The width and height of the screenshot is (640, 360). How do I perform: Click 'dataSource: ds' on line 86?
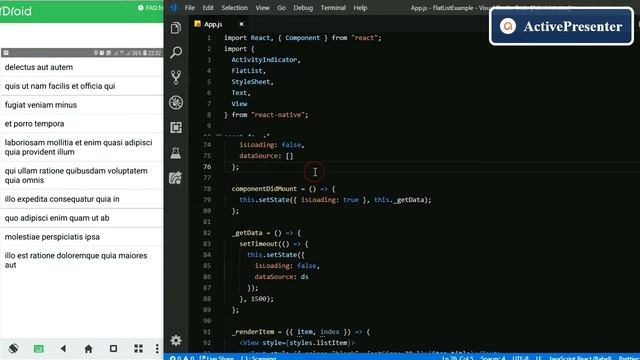tap(281, 277)
